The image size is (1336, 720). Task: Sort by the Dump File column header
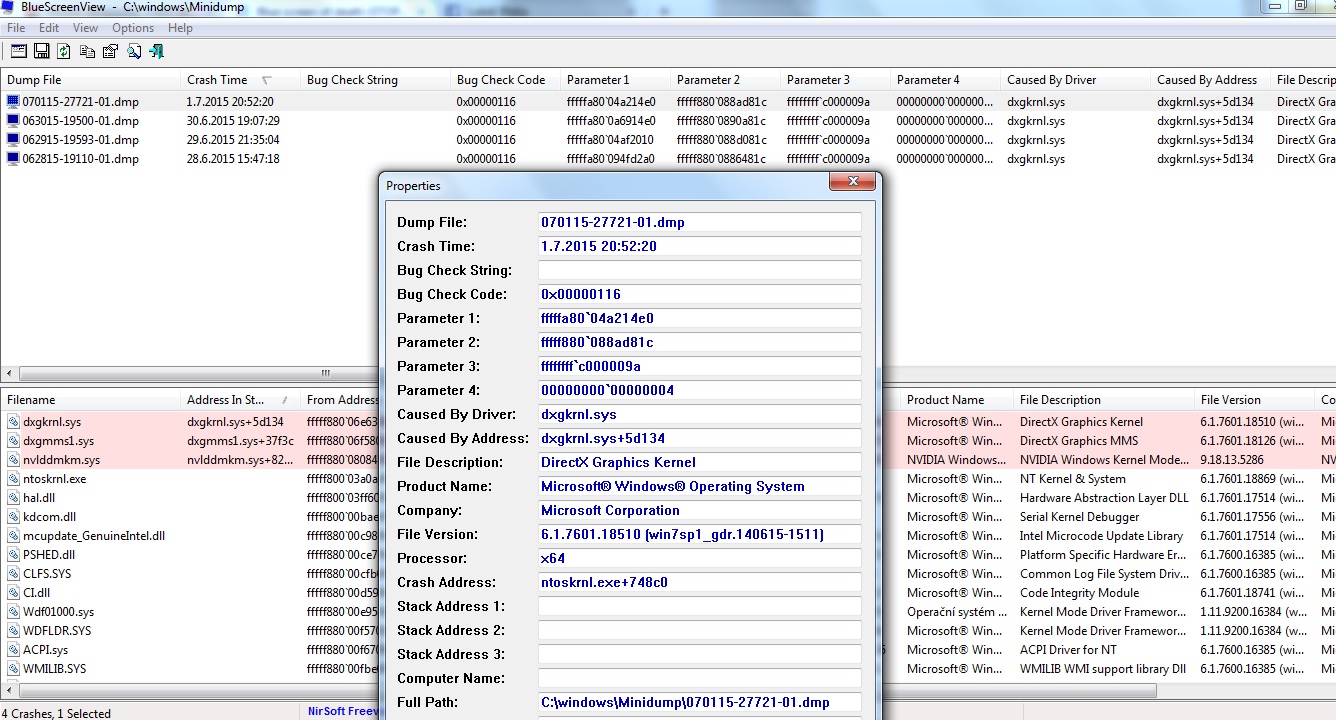pyautogui.click(x=90, y=80)
